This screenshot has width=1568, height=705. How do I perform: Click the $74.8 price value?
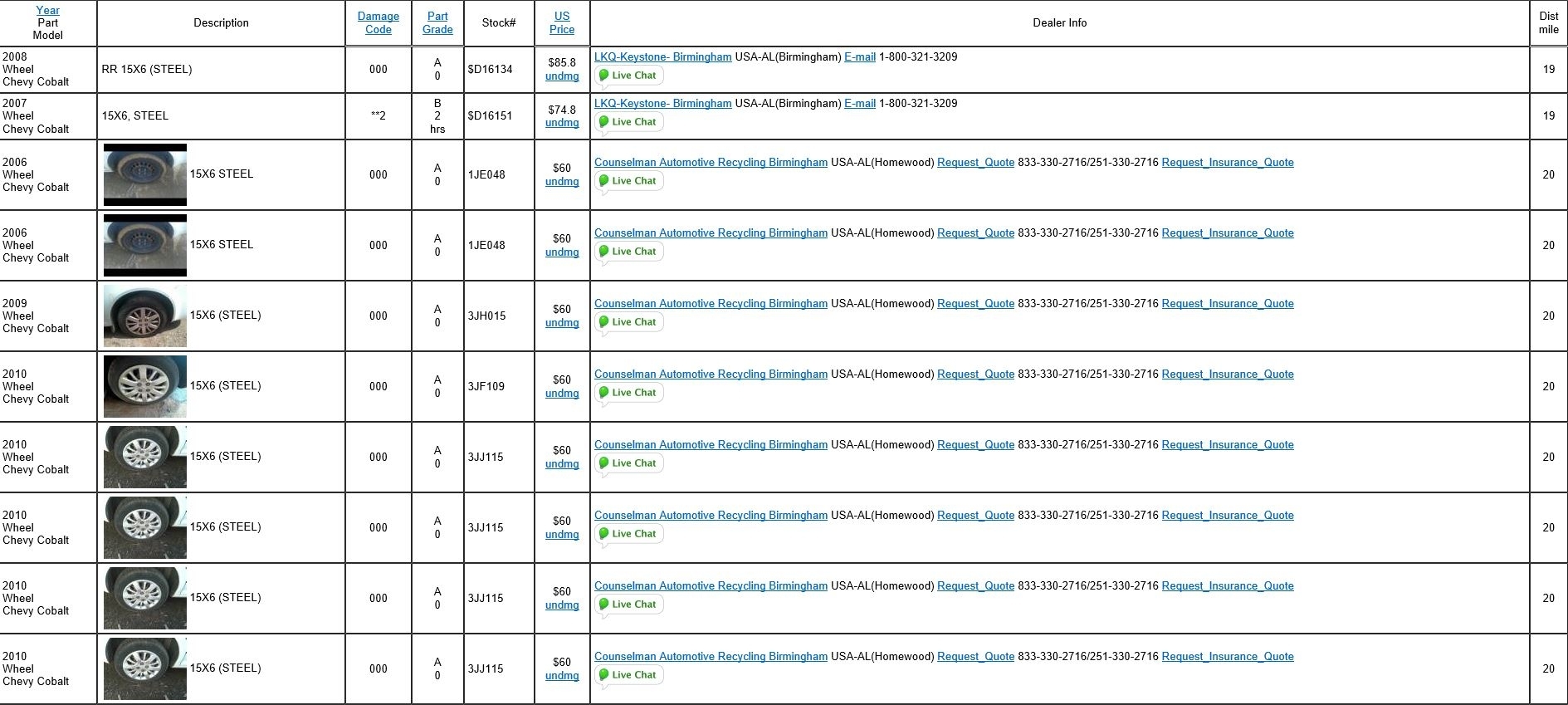[x=562, y=110]
